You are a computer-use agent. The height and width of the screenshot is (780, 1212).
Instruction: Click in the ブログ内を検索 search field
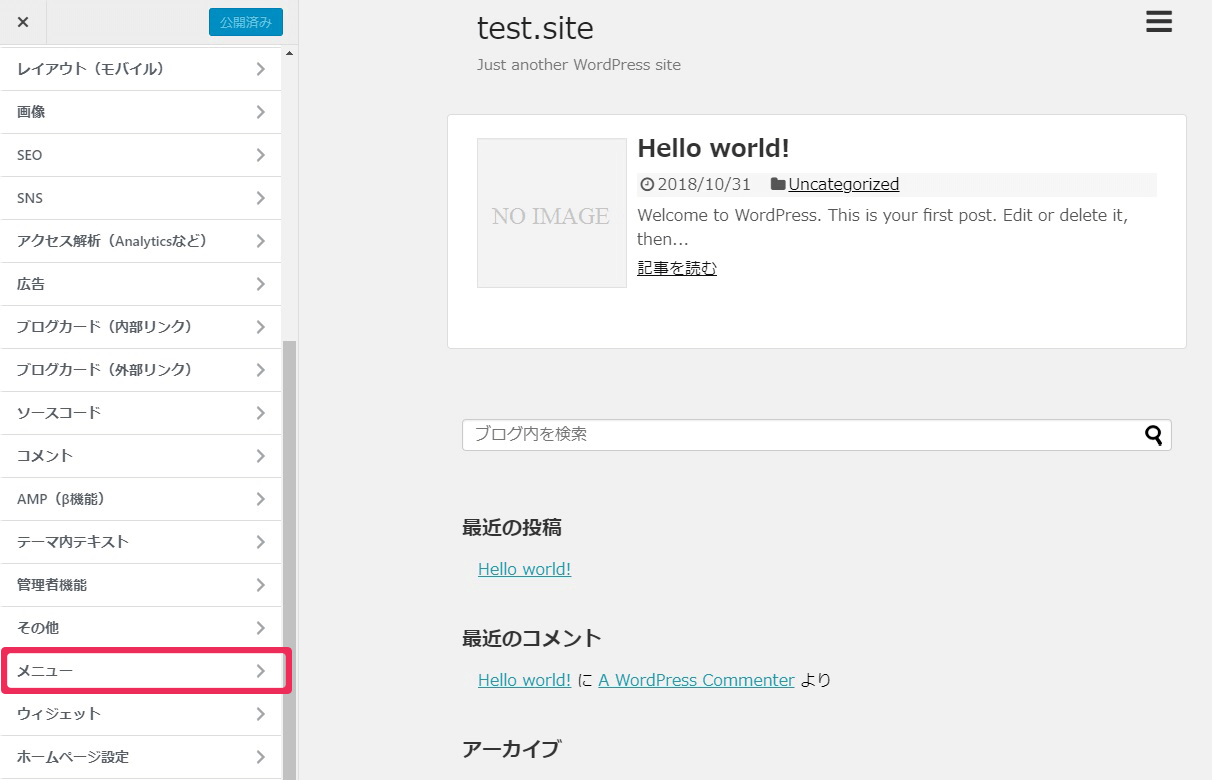(800, 435)
